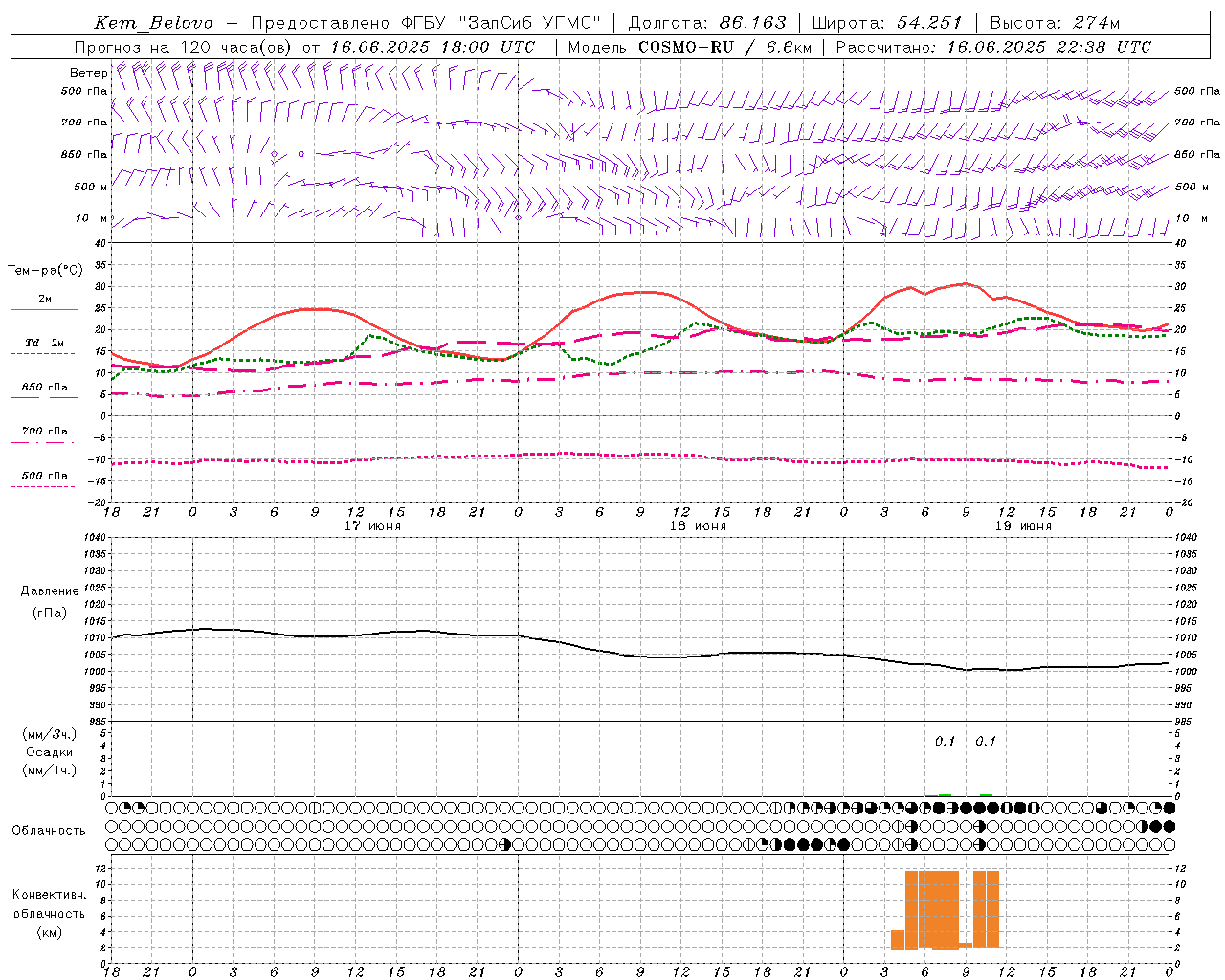Select the (км) unit under convective cloudiness

(x=50, y=932)
